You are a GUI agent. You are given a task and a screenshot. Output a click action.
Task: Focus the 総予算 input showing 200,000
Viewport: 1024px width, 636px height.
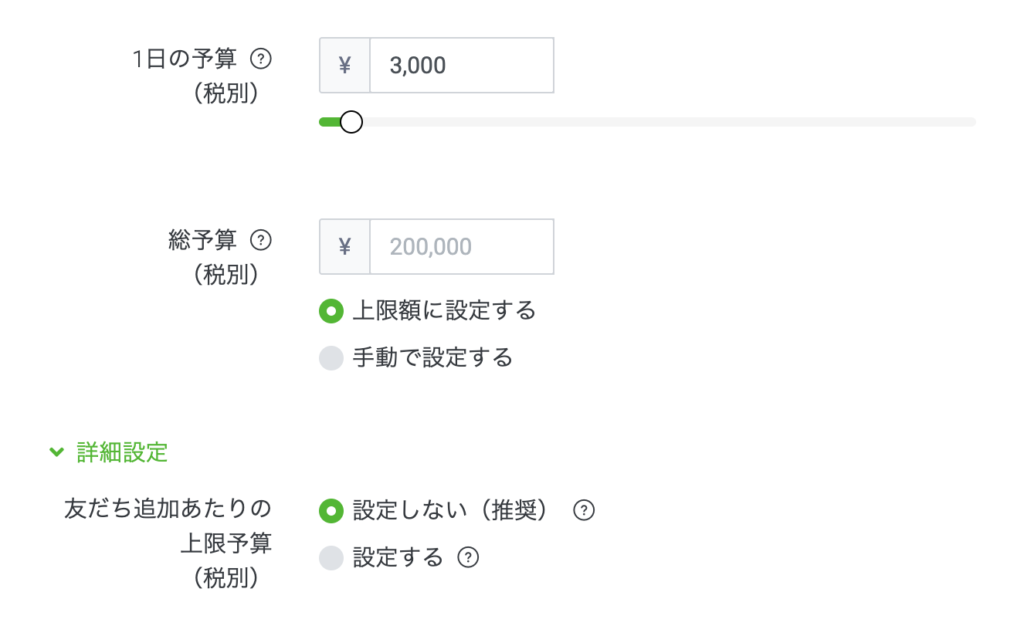pos(462,247)
